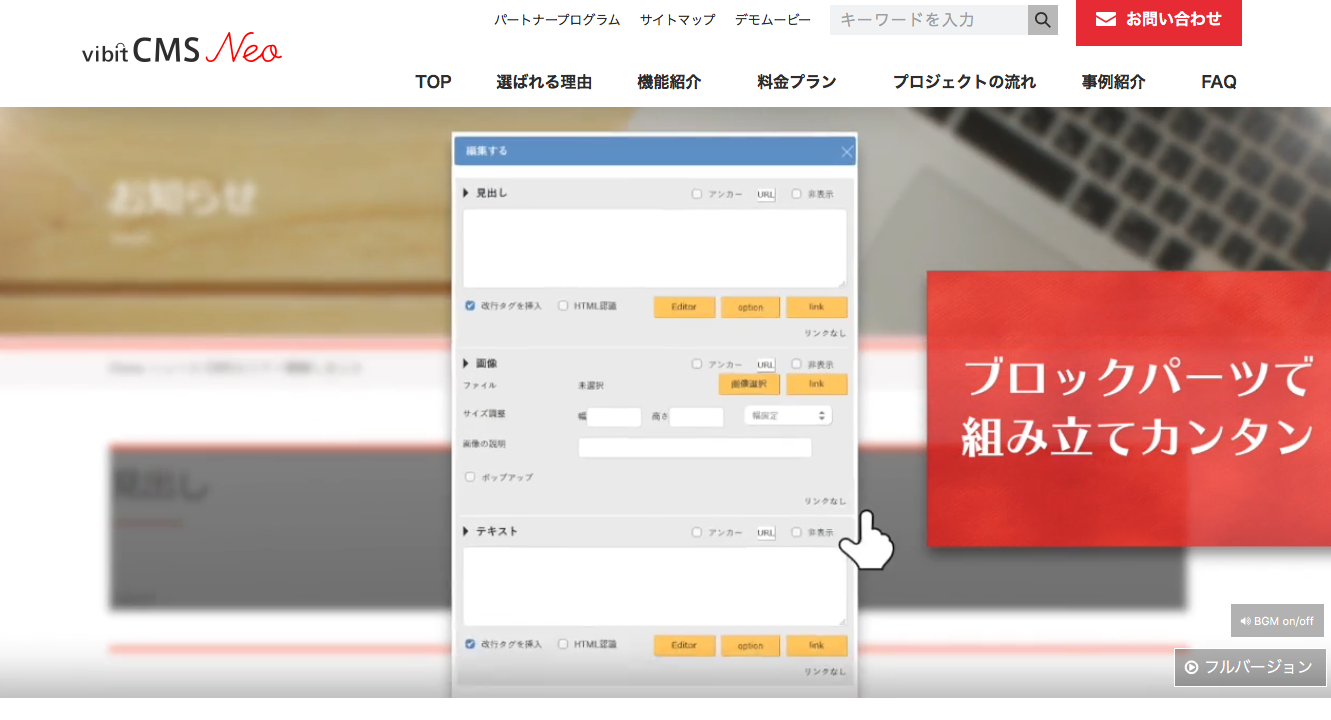
Task: Collapse the 見出し section triangle
Action: pyautogui.click(x=466, y=193)
